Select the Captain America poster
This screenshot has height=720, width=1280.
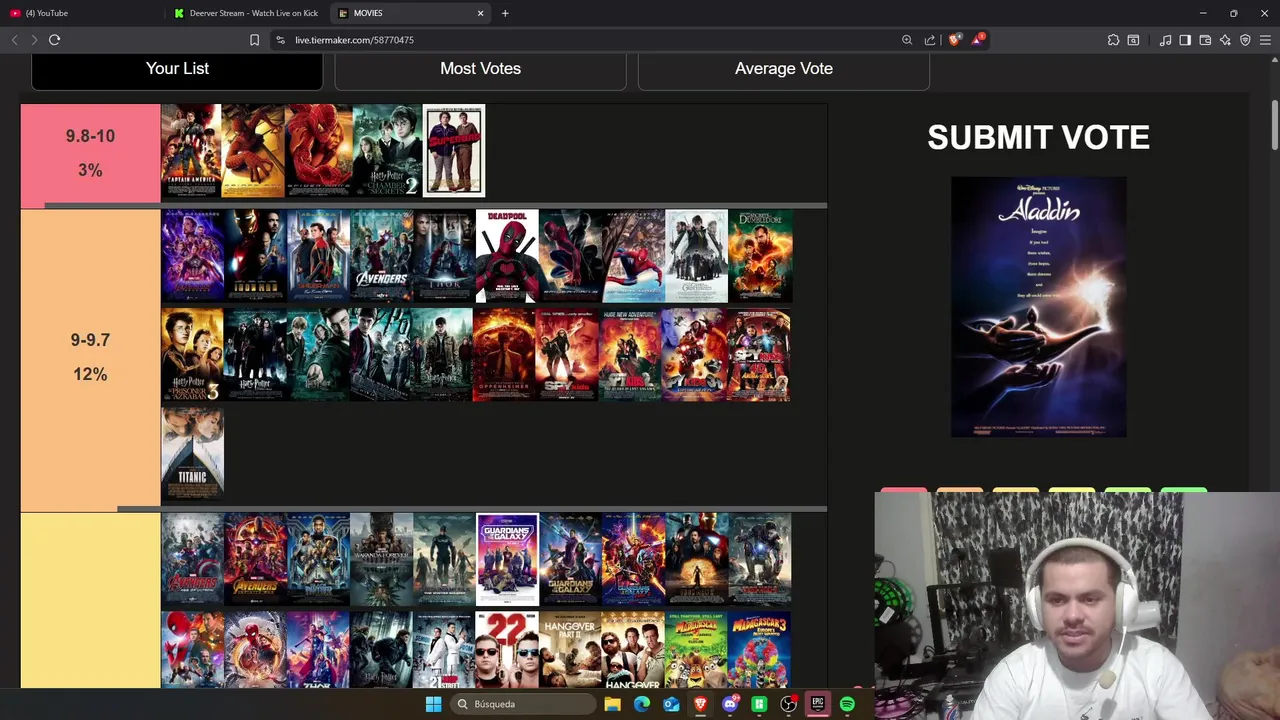click(x=191, y=151)
